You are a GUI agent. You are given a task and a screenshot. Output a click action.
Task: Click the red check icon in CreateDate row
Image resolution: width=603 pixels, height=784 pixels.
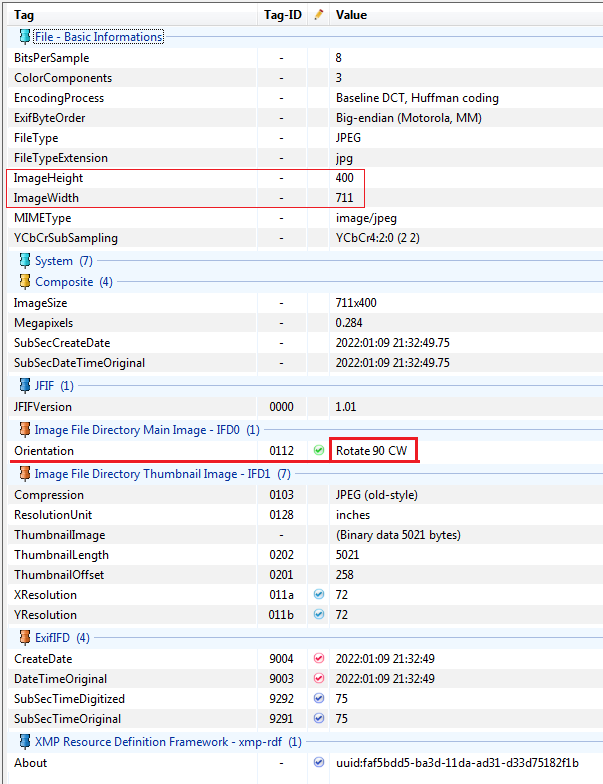tap(319, 658)
